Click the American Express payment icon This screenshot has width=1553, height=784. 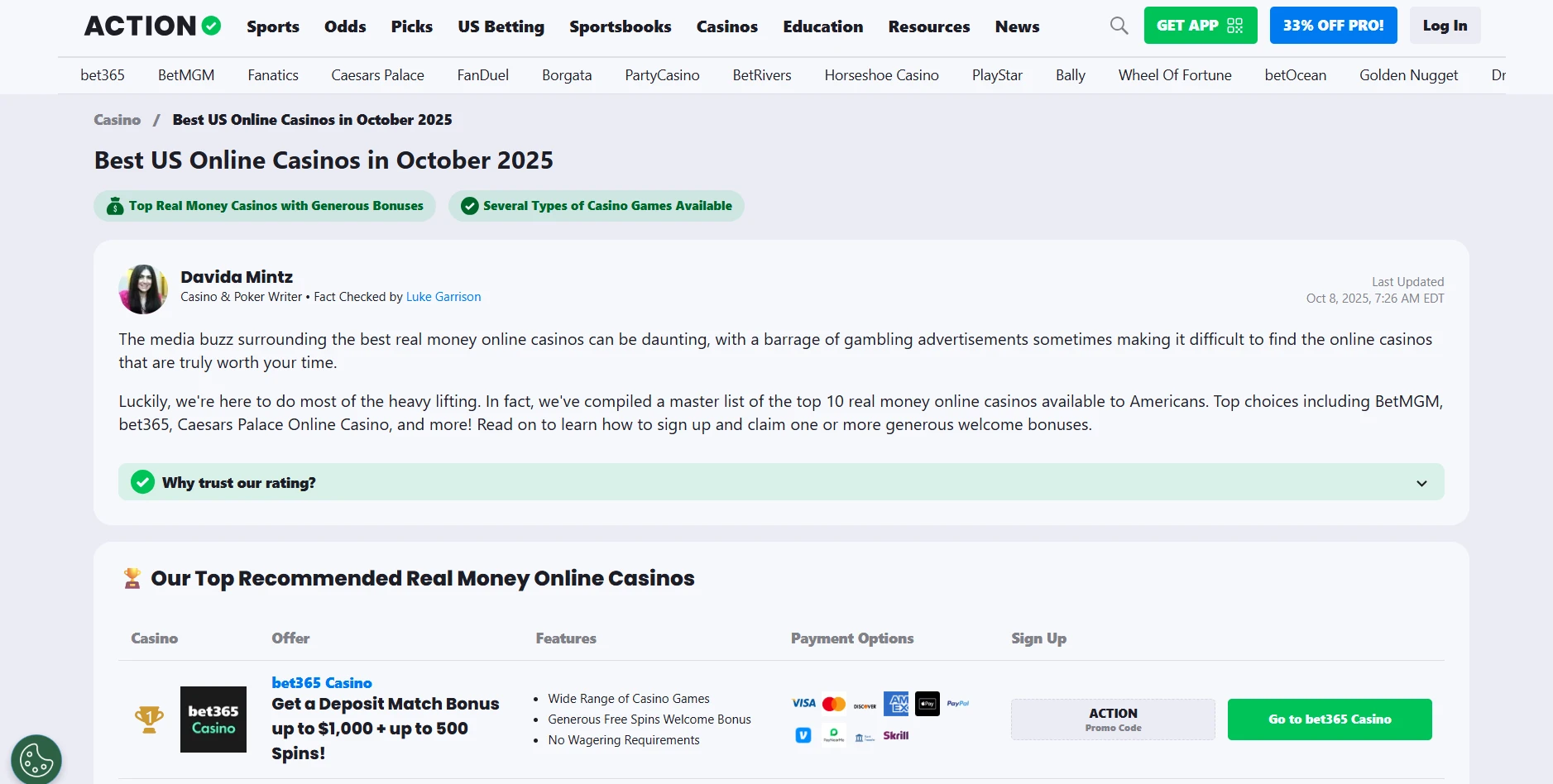pyautogui.click(x=896, y=704)
